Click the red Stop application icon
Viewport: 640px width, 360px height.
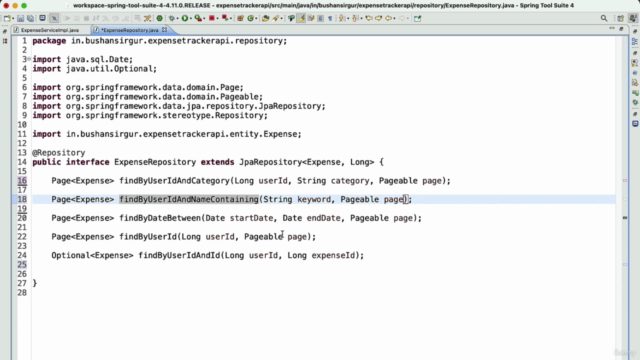click(212, 18)
